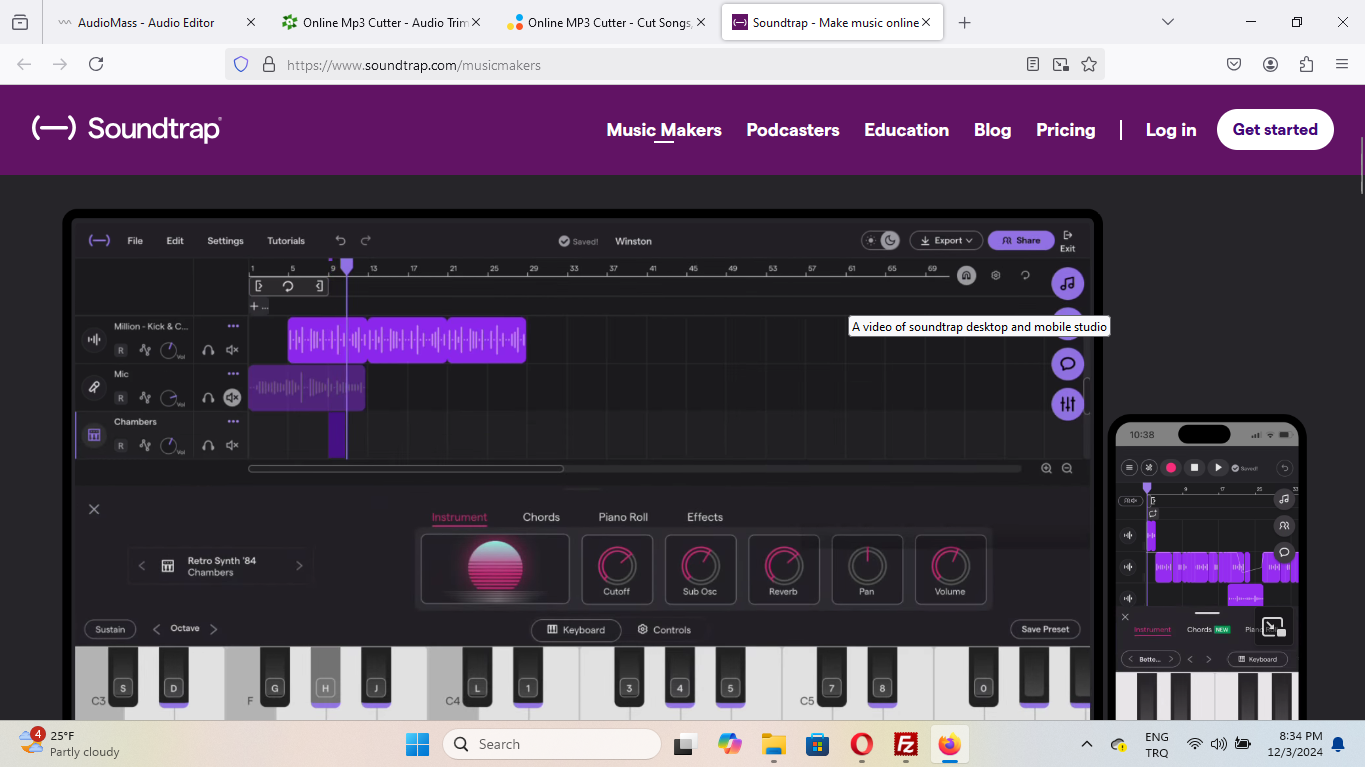Open the loops library music note icon

pyautogui.click(x=1067, y=284)
